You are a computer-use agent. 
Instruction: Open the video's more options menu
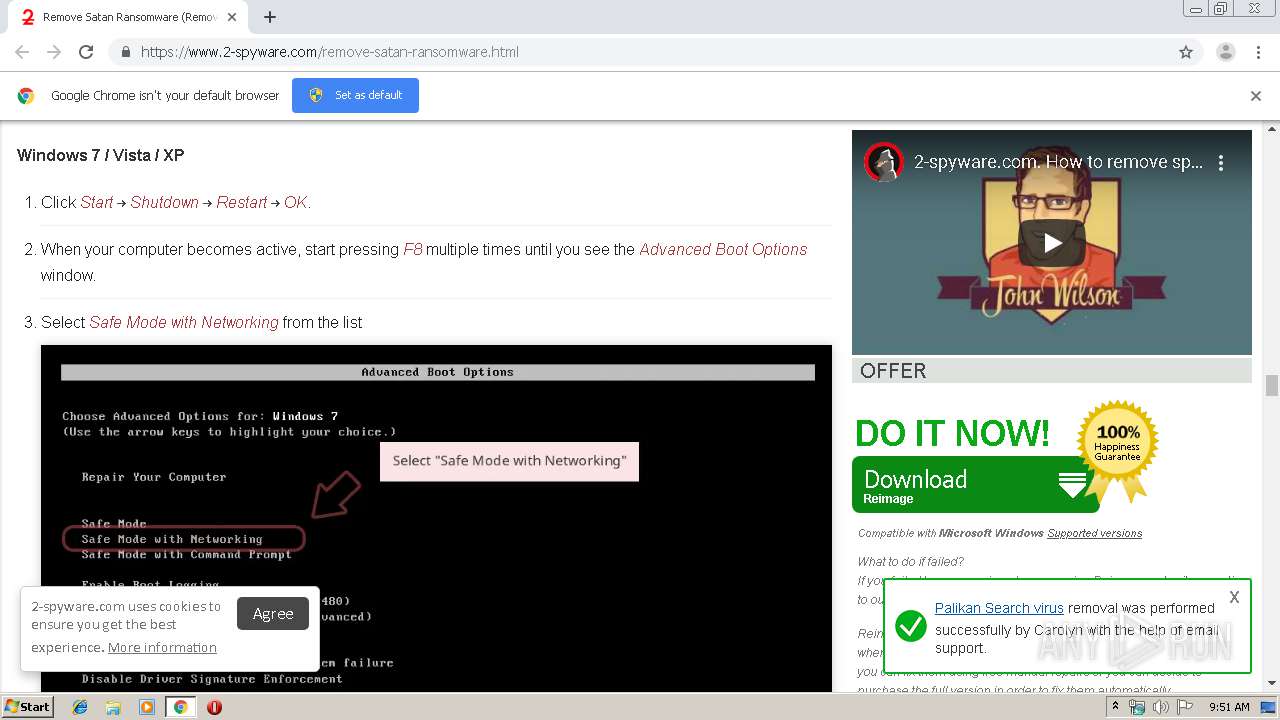tap(1221, 162)
